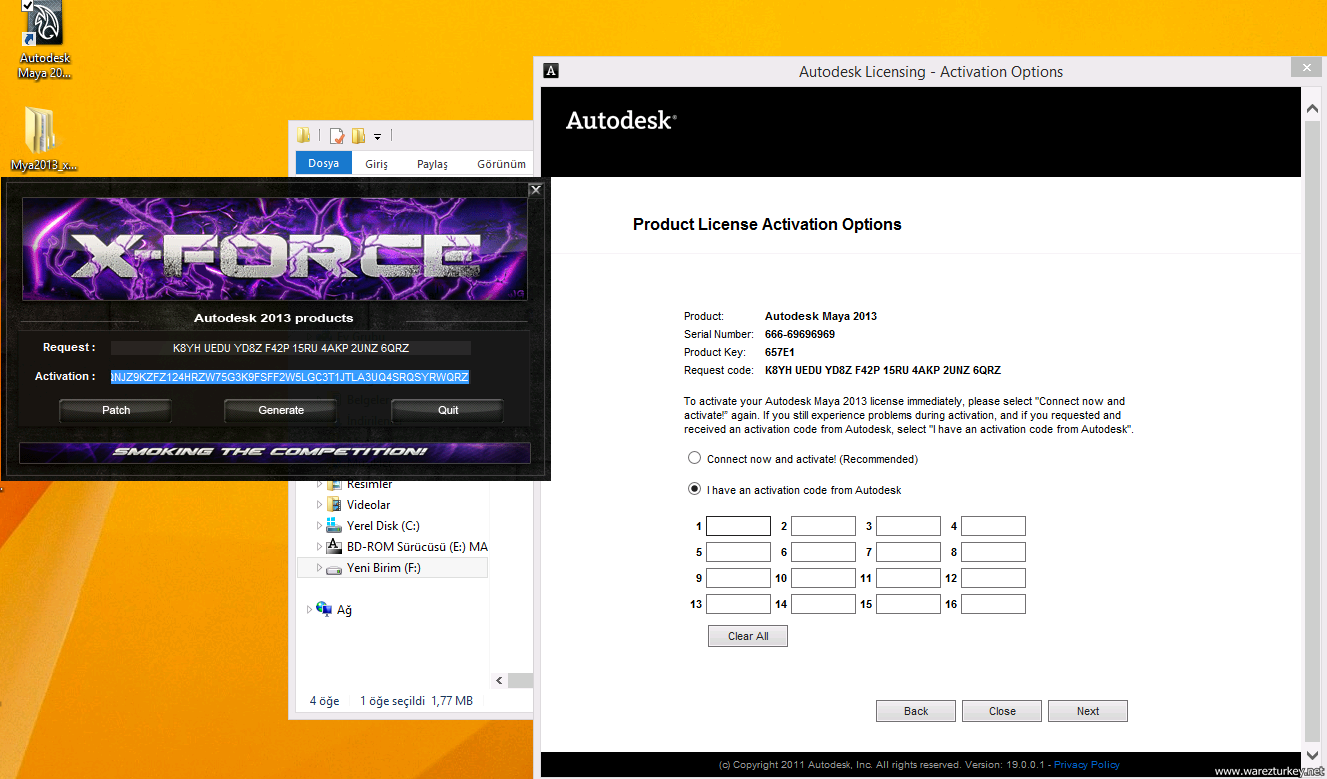
Task: Click activation code box number 9
Action: click(739, 578)
